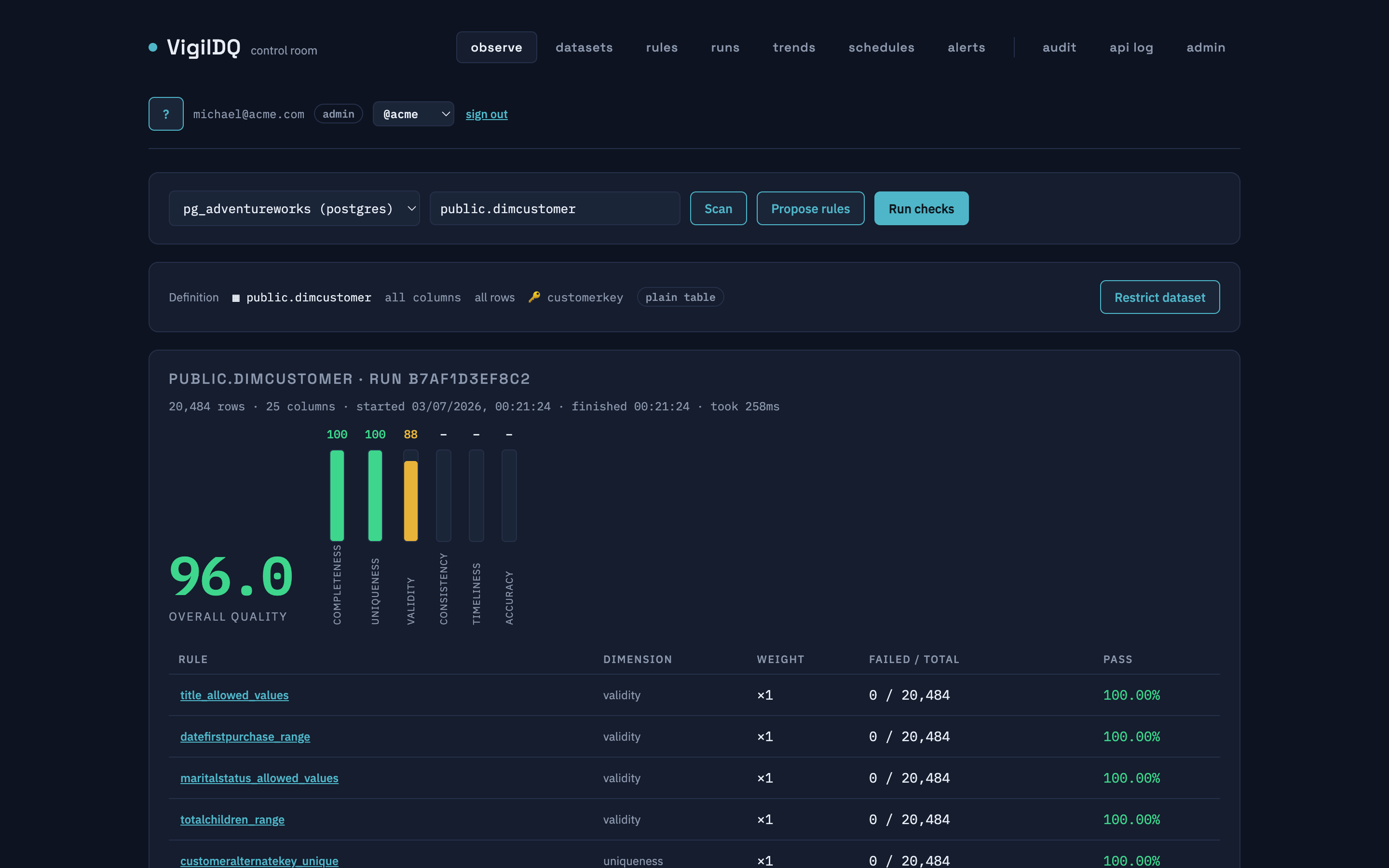Image resolution: width=1389 pixels, height=868 pixels.
Task: Click the Completeness score bar
Action: (337, 495)
